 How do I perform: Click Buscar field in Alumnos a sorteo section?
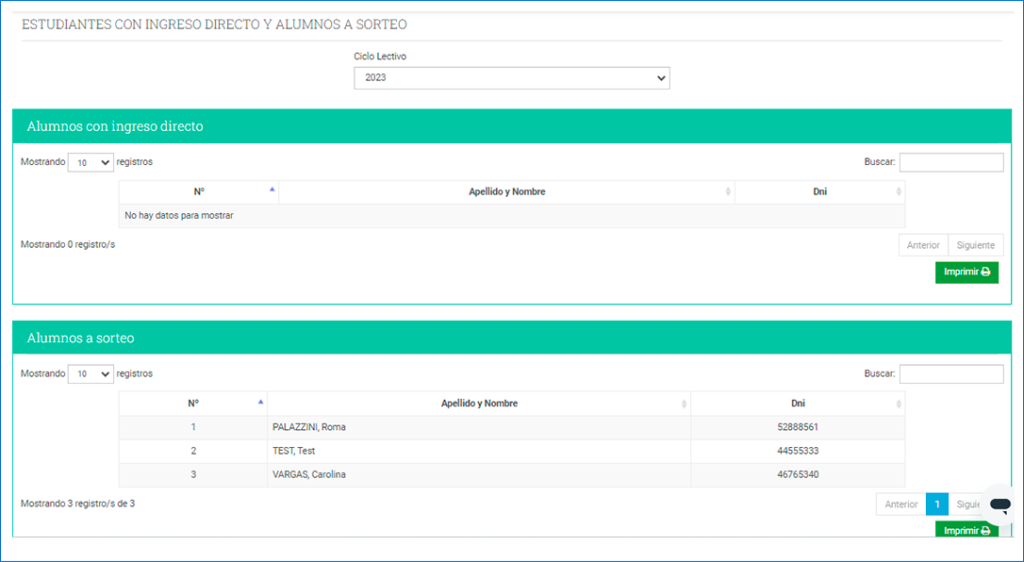click(x=950, y=374)
